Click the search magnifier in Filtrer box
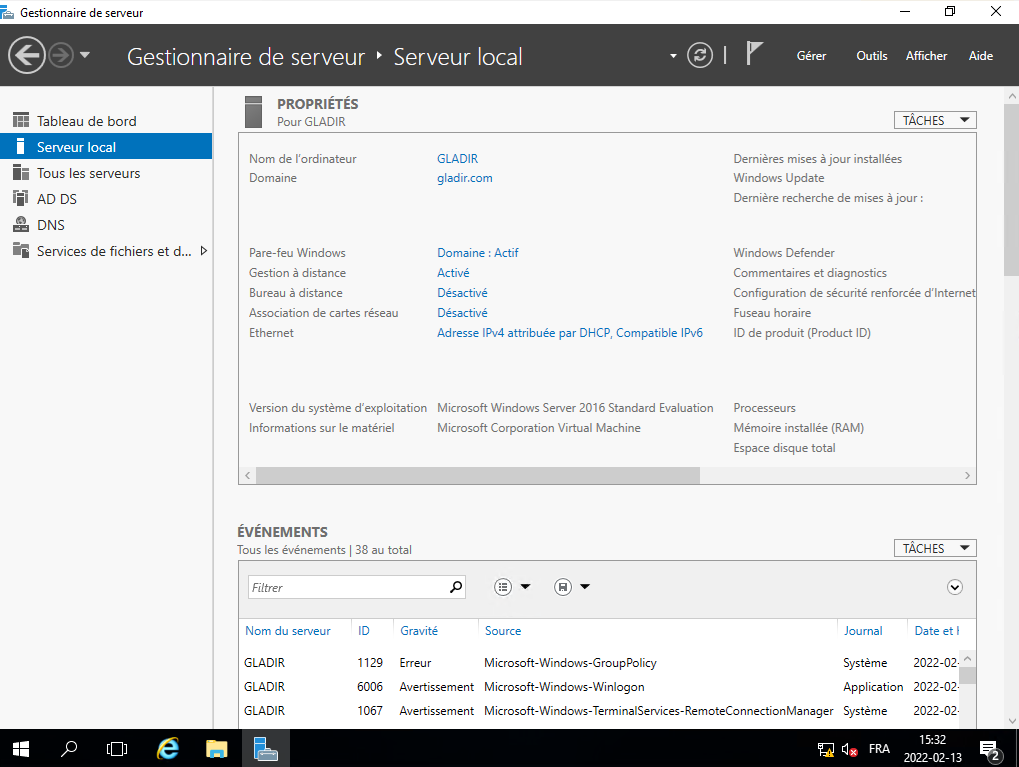 (x=456, y=587)
